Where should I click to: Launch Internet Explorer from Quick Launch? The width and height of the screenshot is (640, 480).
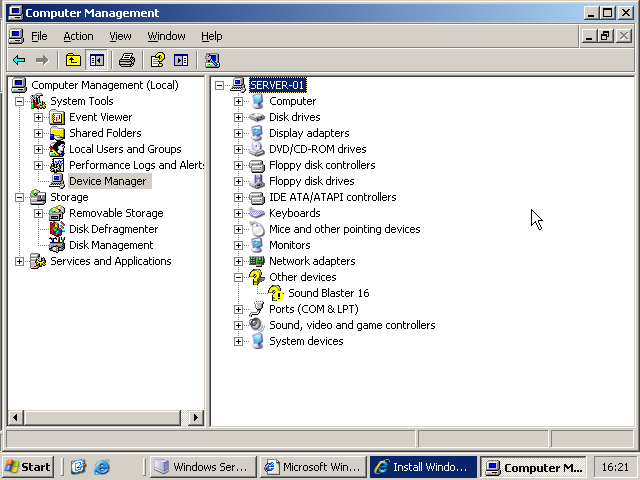(102, 467)
